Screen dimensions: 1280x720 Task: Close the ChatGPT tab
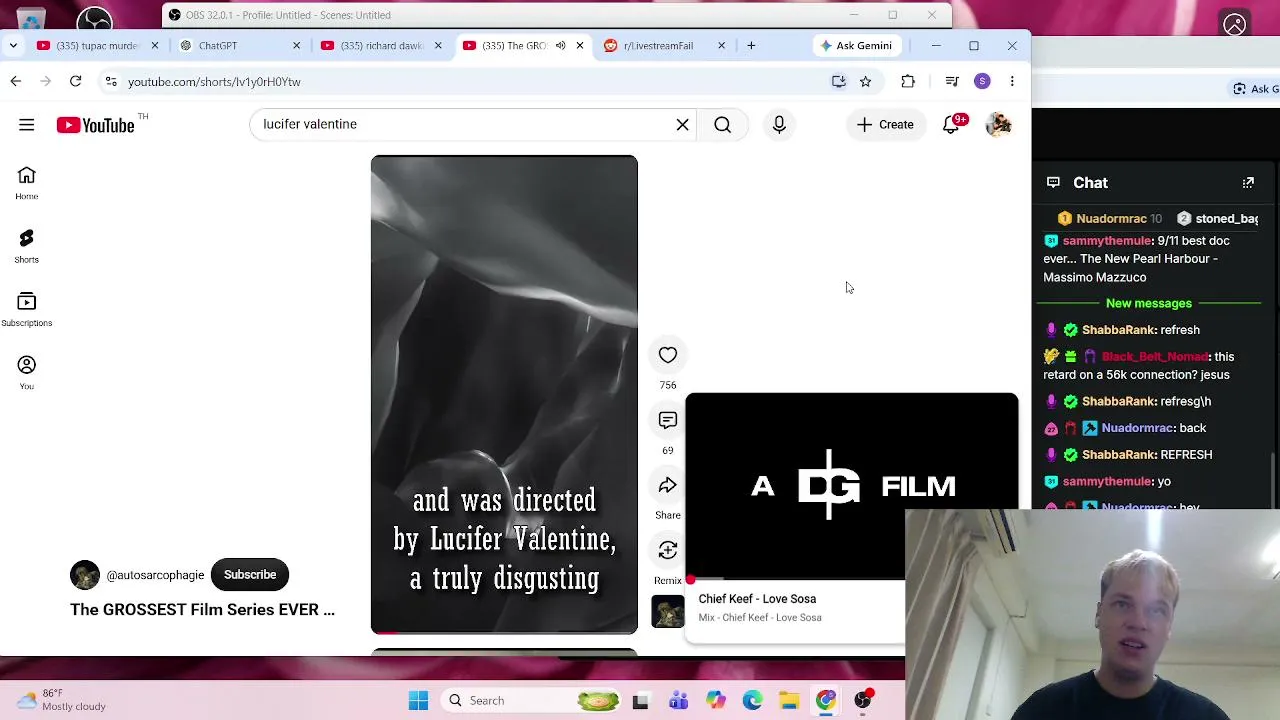(x=296, y=46)
